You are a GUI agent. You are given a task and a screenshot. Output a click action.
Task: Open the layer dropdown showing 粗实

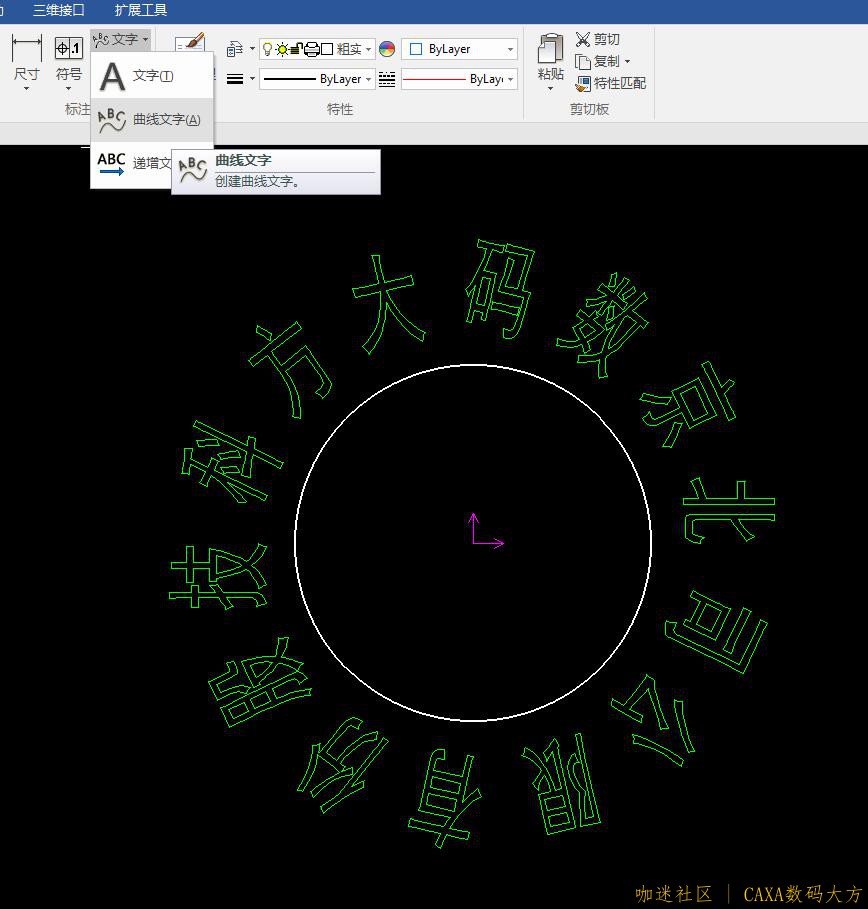click(316, 49)
